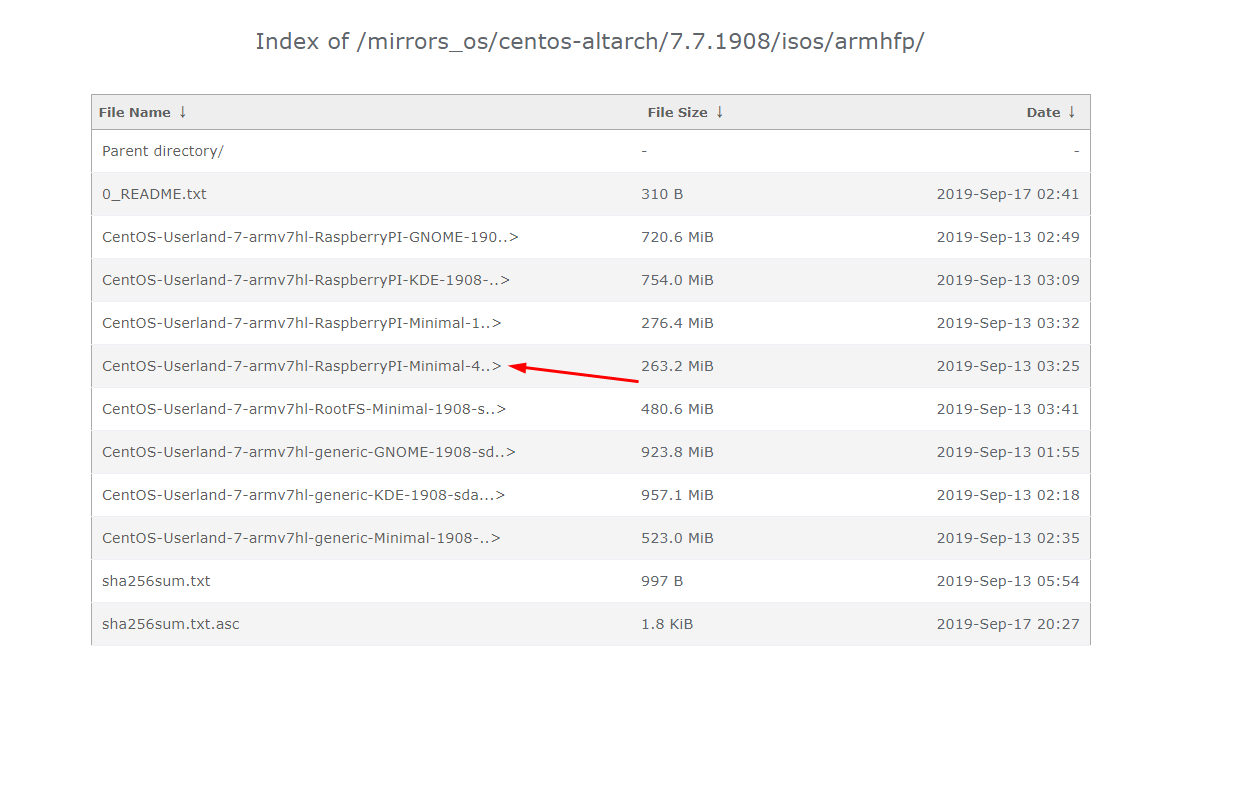Viewport: 1253px width, 802px height.
Task: Click the date 2019-Sep-13 05:54
Action: (x=1008, y=581)
